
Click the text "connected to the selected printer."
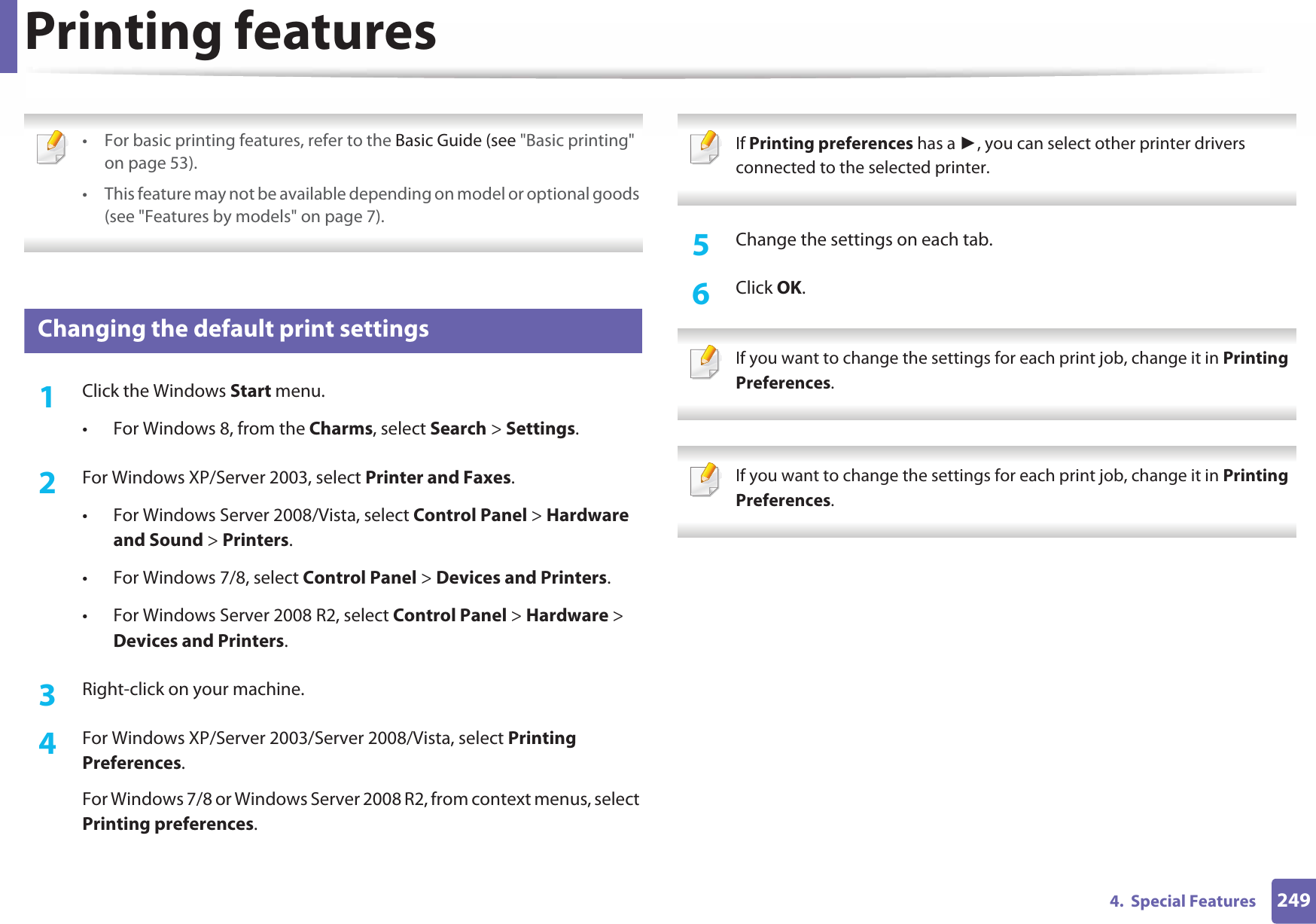point(862,167)
